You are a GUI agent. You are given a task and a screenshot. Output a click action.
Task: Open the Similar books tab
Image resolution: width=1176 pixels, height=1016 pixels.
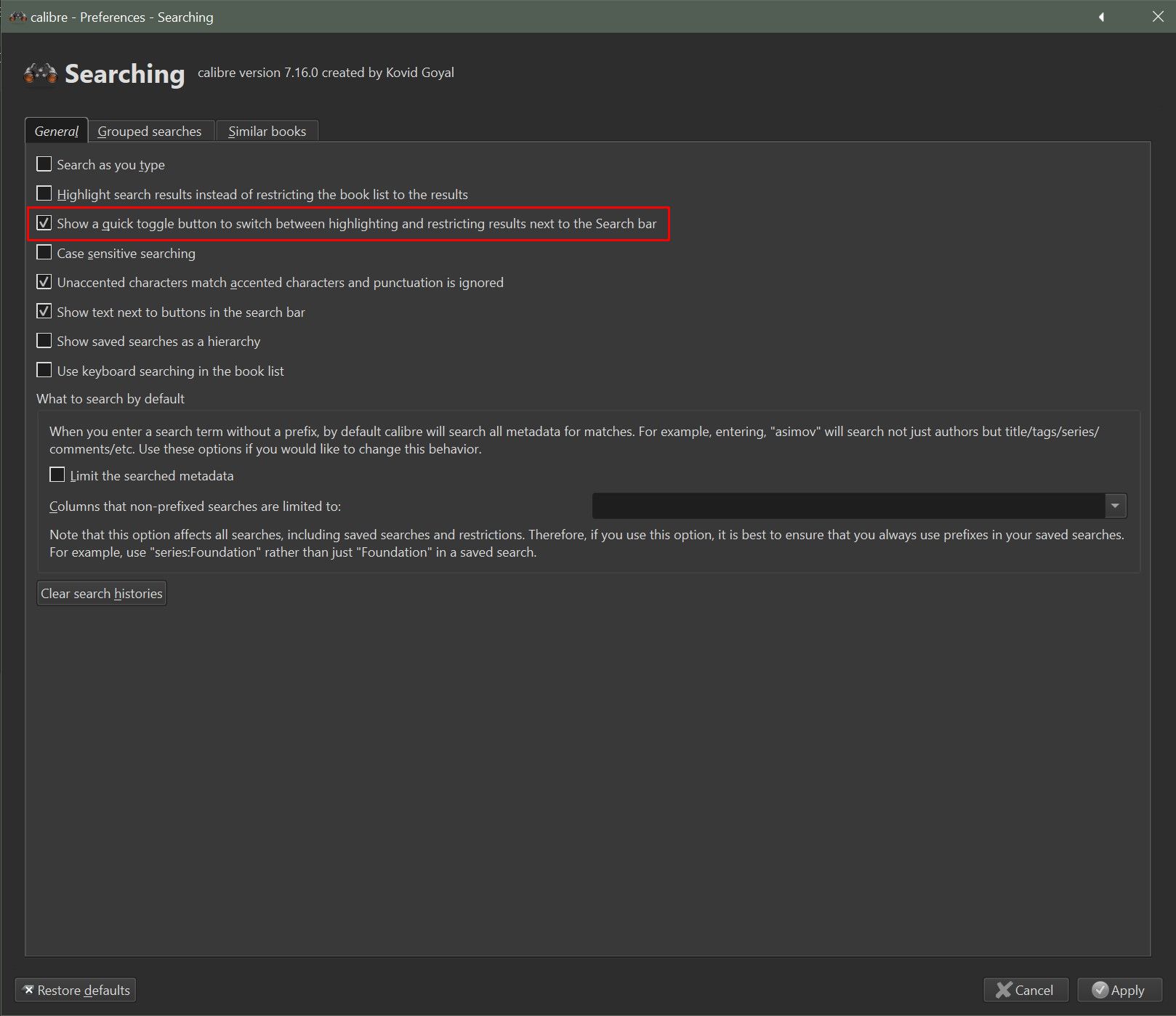[x=267, y=132]
